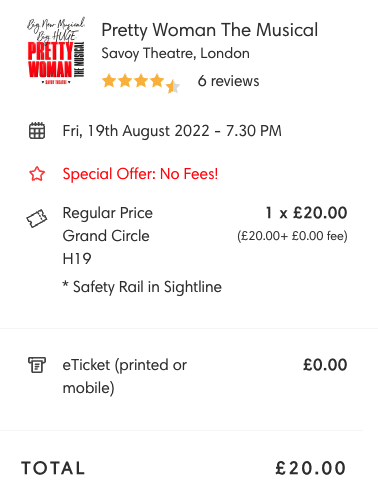378x494 pixels.
Task: Click the first gold rating star
Action: (x=109, y=81)
